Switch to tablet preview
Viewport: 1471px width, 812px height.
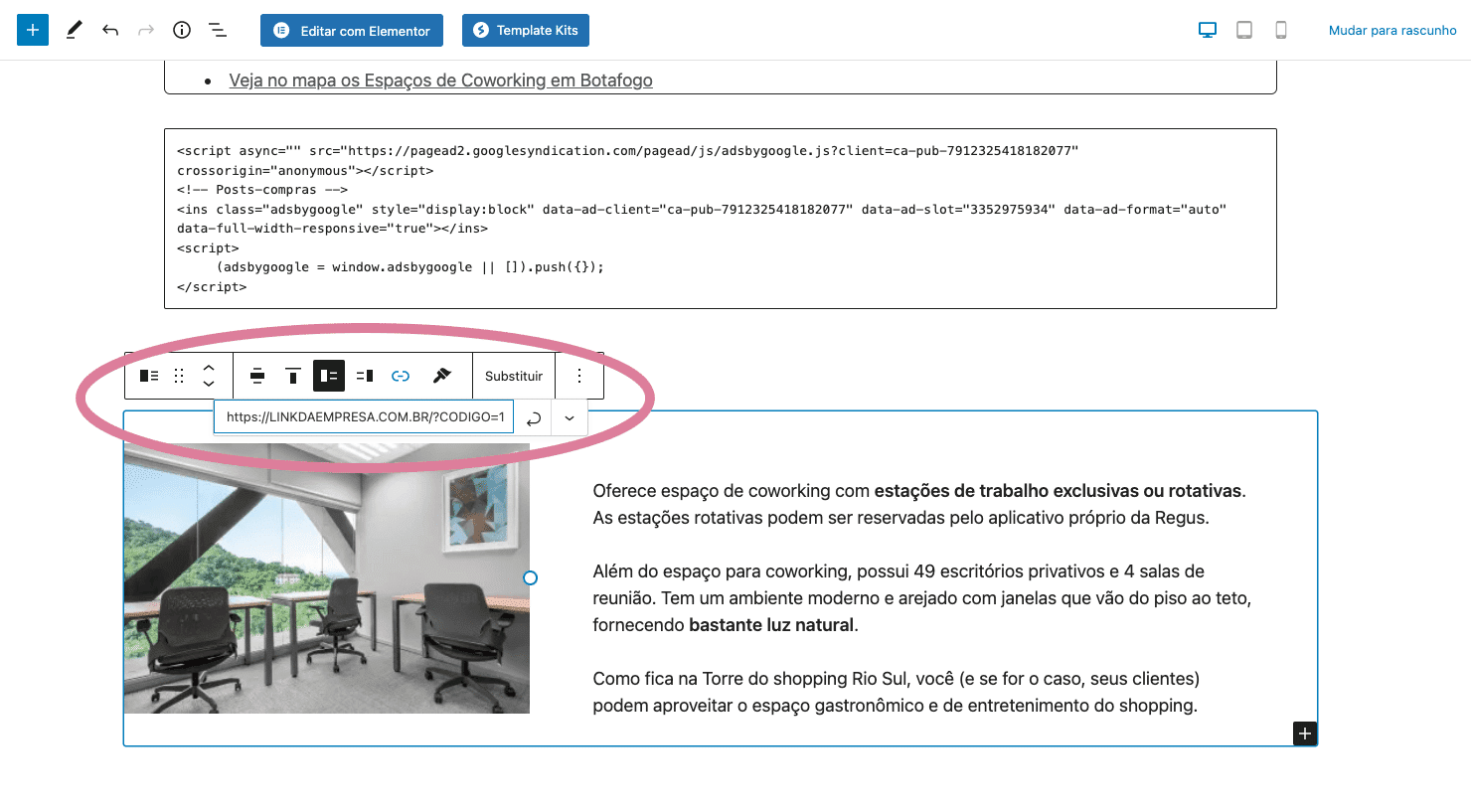(x=1244, y=30)
